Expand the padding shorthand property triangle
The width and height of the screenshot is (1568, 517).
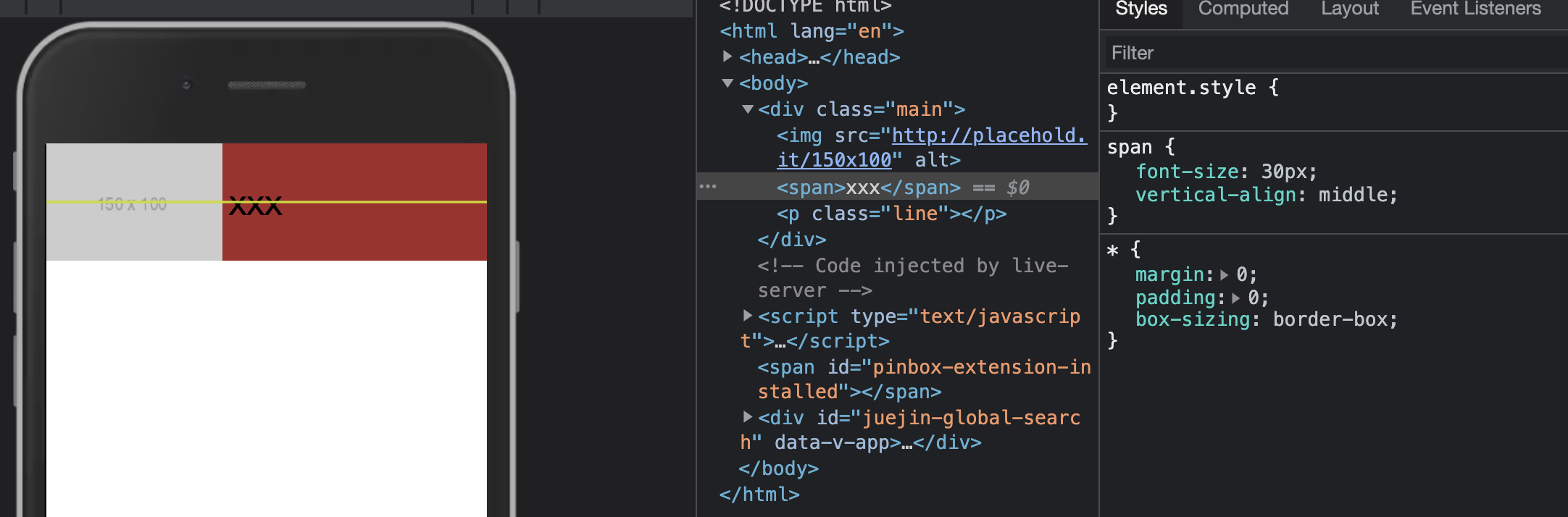point(1235,298)
